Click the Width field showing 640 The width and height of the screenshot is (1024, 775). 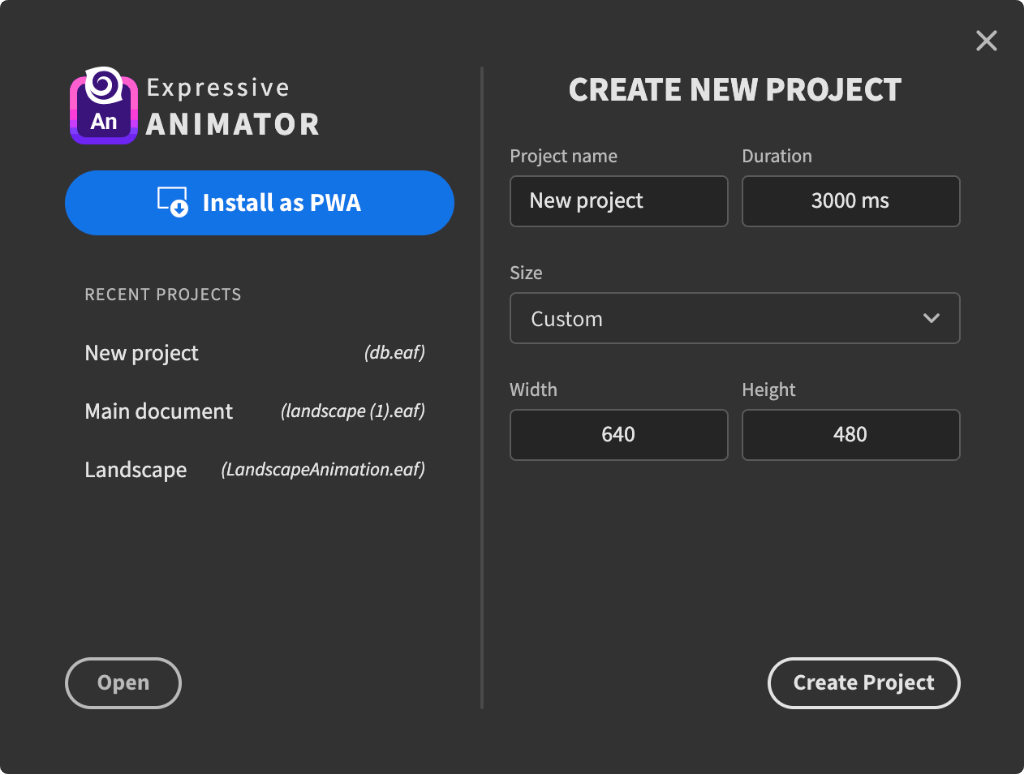618,435
